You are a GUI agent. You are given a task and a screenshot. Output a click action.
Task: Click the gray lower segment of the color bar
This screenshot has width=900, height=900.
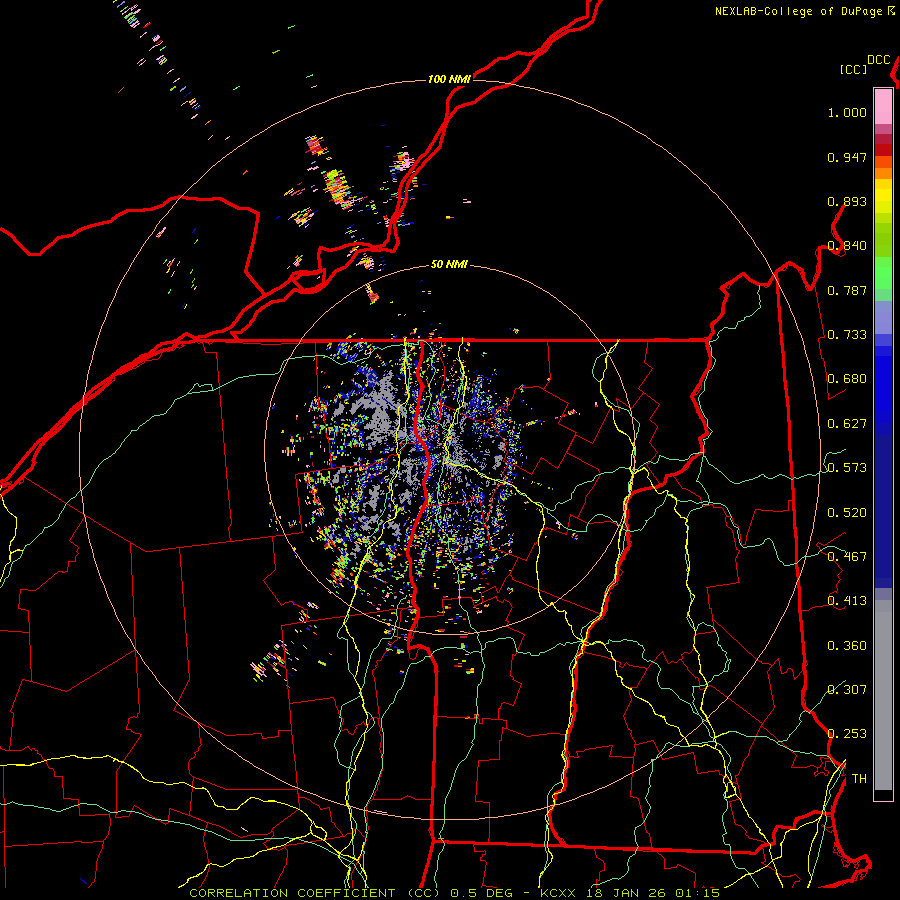click(x=883, y=695)
